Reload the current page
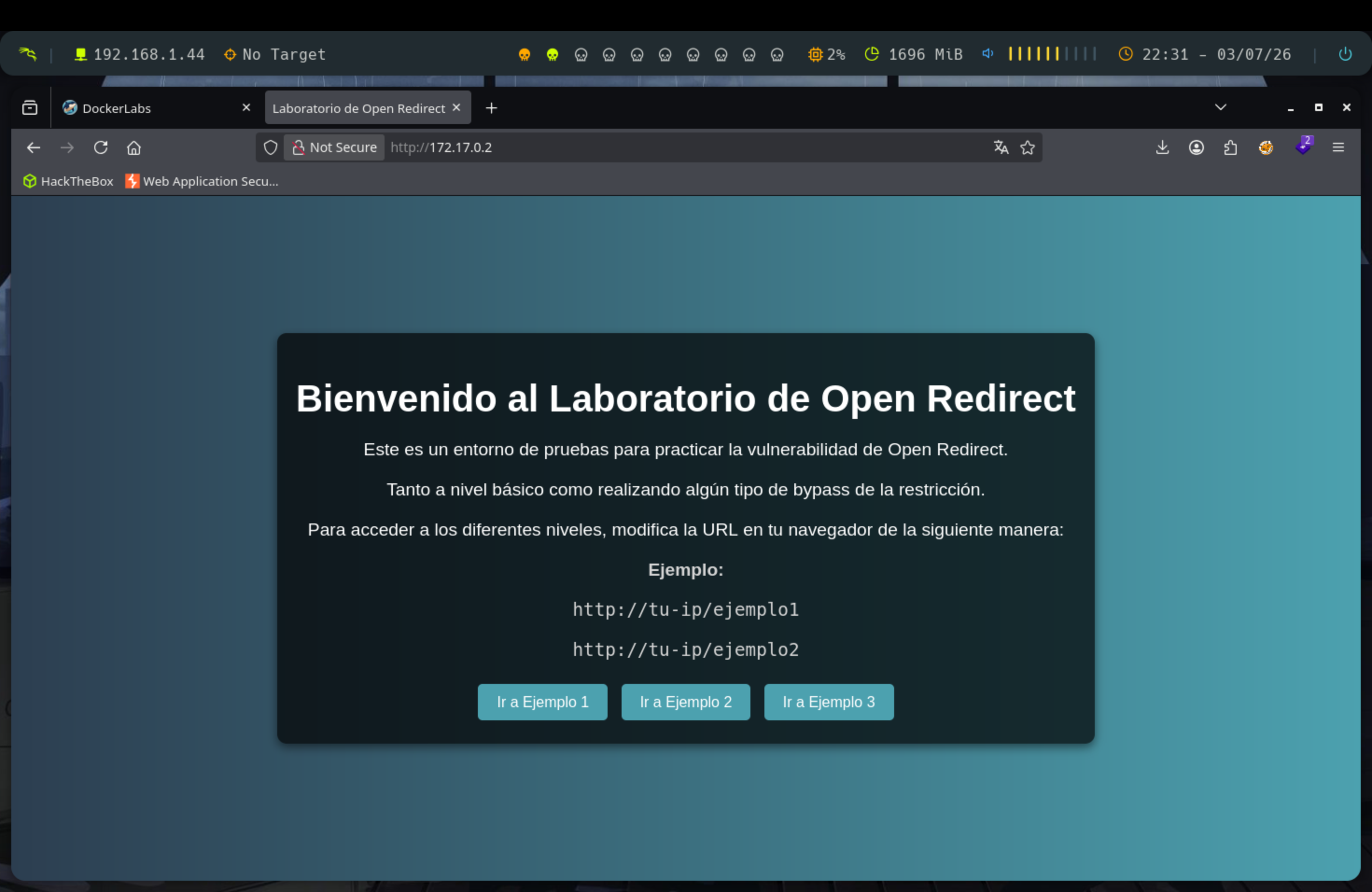The height and width of the screenshot is (892, 1372). [101, 147]
